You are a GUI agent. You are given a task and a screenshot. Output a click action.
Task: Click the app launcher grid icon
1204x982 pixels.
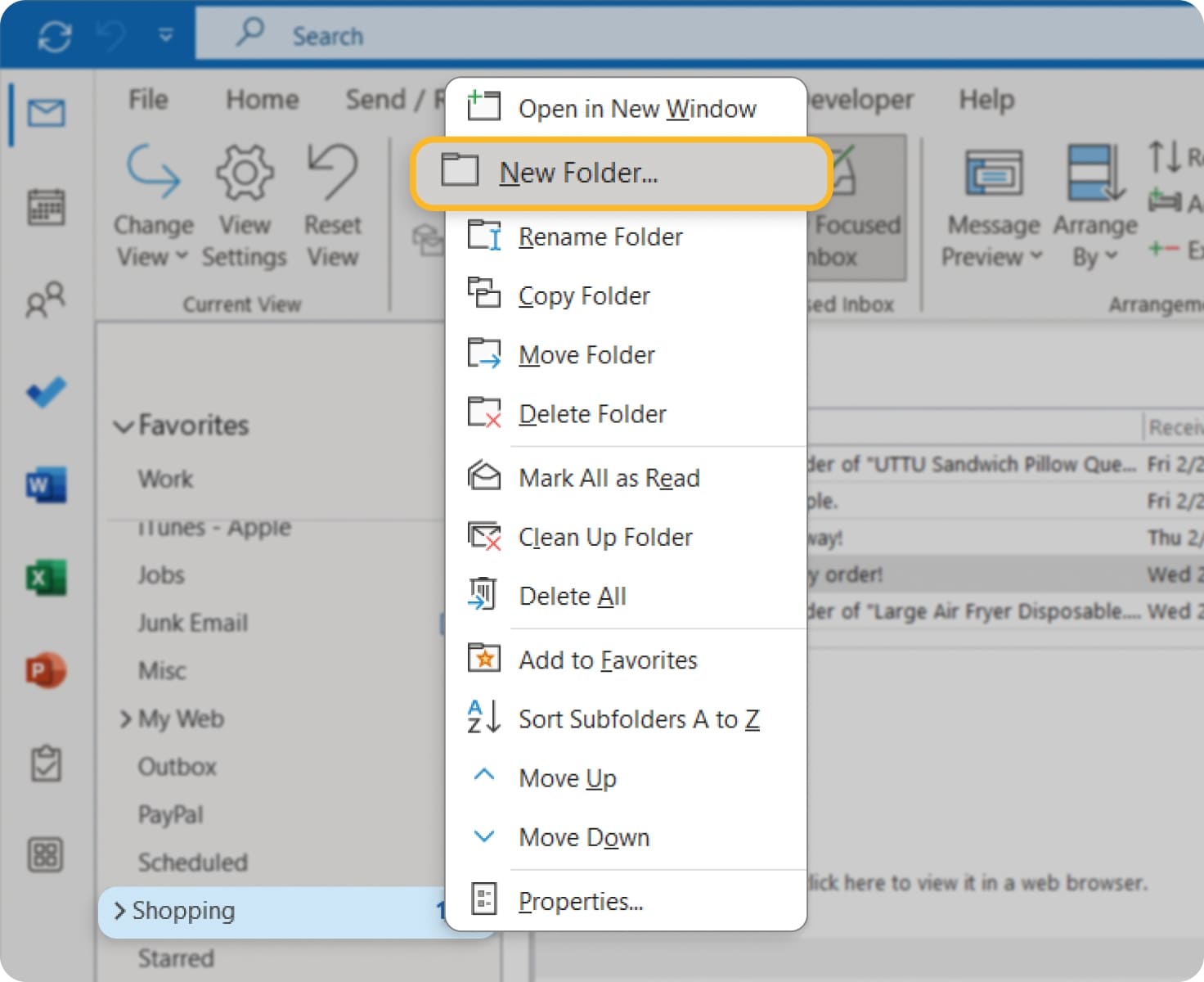click(x=47, y=856)
